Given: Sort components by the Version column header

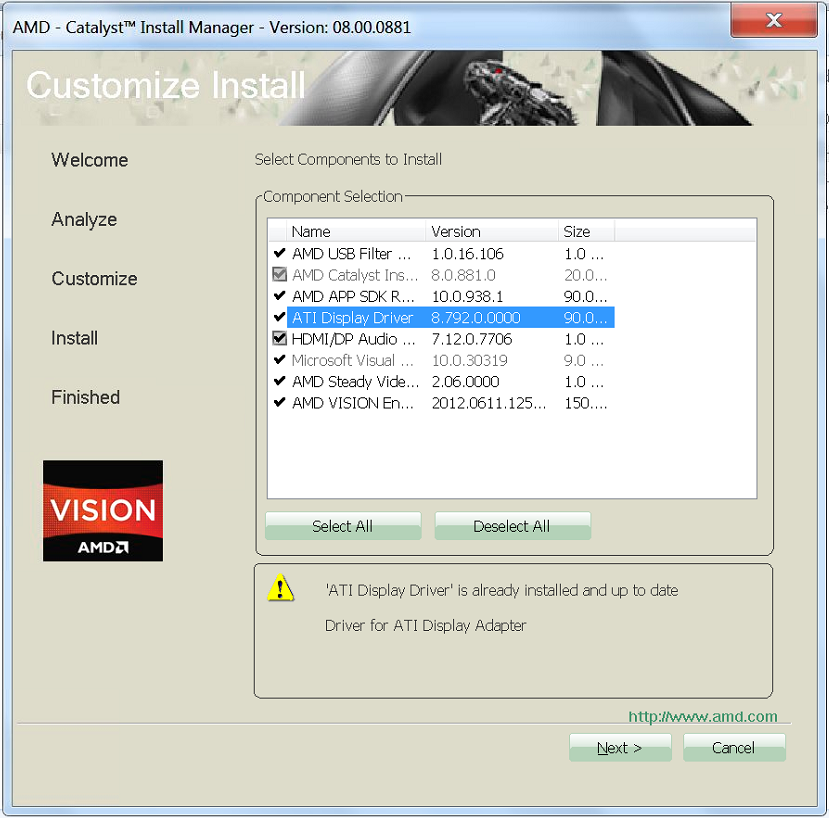Looking at the screenshot, I should click(x=492, y=232).
